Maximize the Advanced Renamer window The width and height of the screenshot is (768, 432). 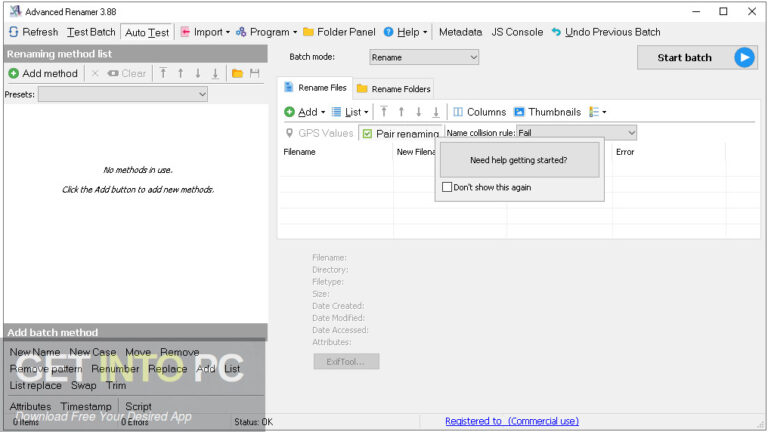tap(723, 11)
